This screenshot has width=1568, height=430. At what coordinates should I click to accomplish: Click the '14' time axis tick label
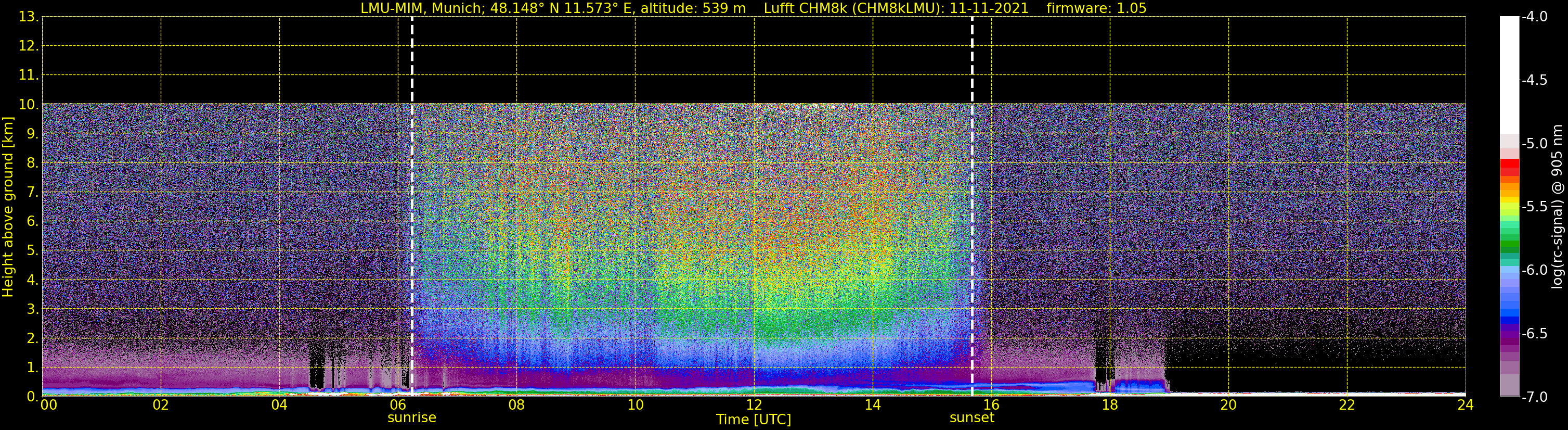(873, 405)
